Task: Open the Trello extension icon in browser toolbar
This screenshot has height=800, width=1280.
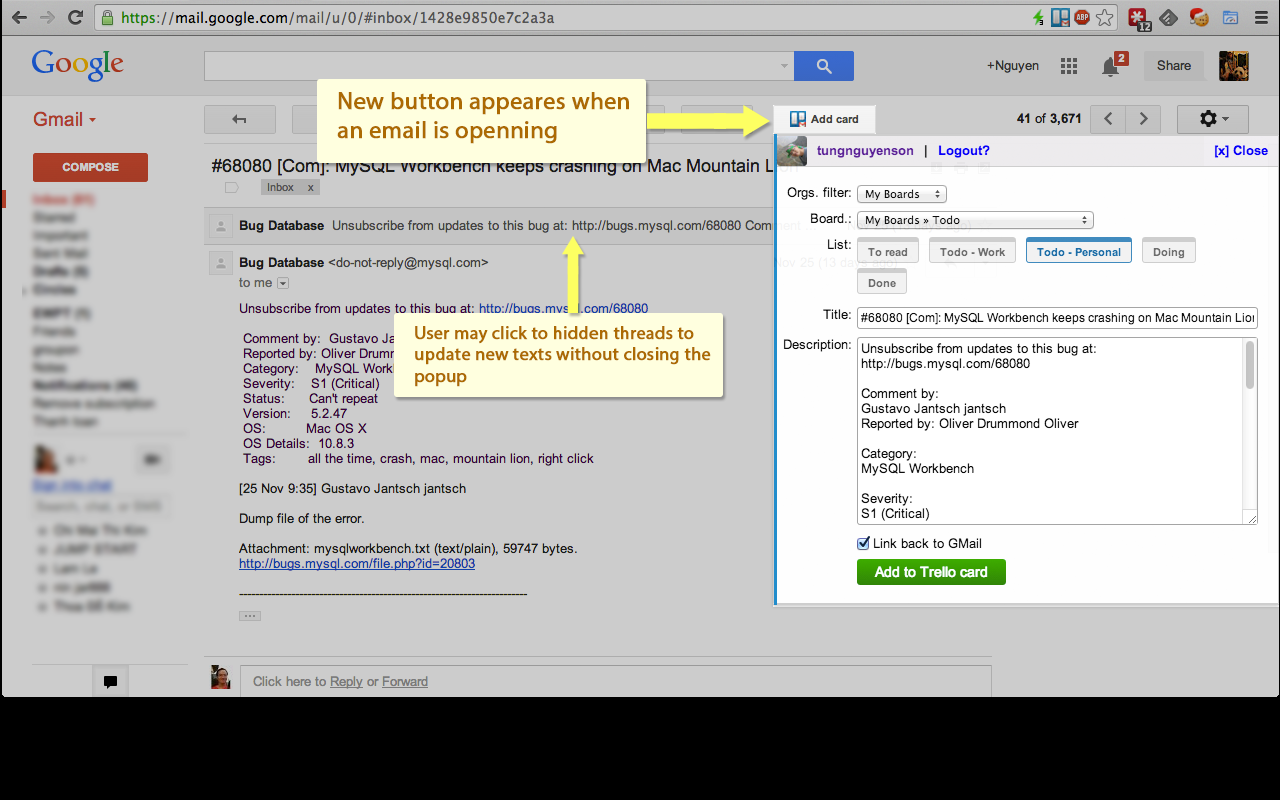Action: coord(1061,17)
